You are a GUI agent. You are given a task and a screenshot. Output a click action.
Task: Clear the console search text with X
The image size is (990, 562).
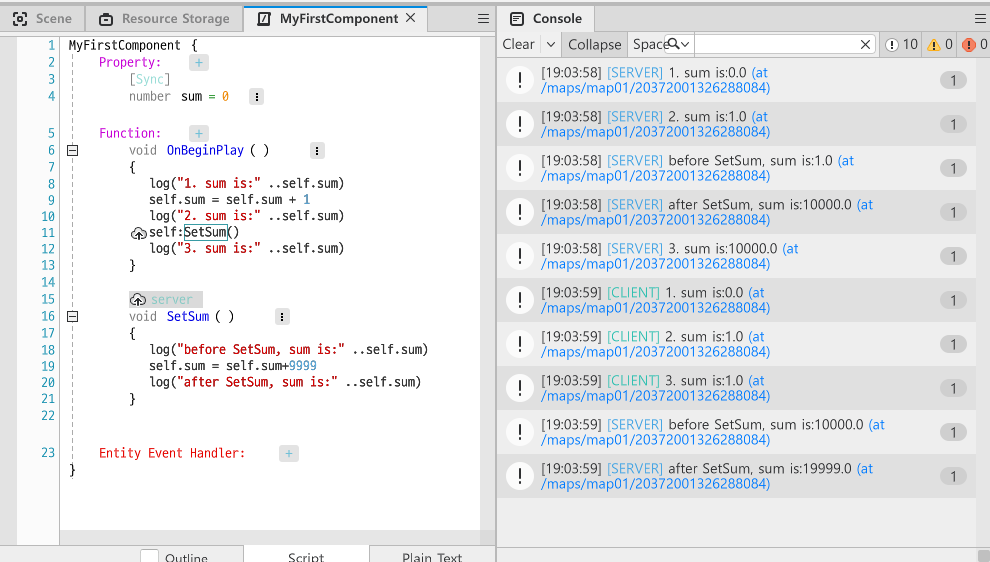[866, 44]
